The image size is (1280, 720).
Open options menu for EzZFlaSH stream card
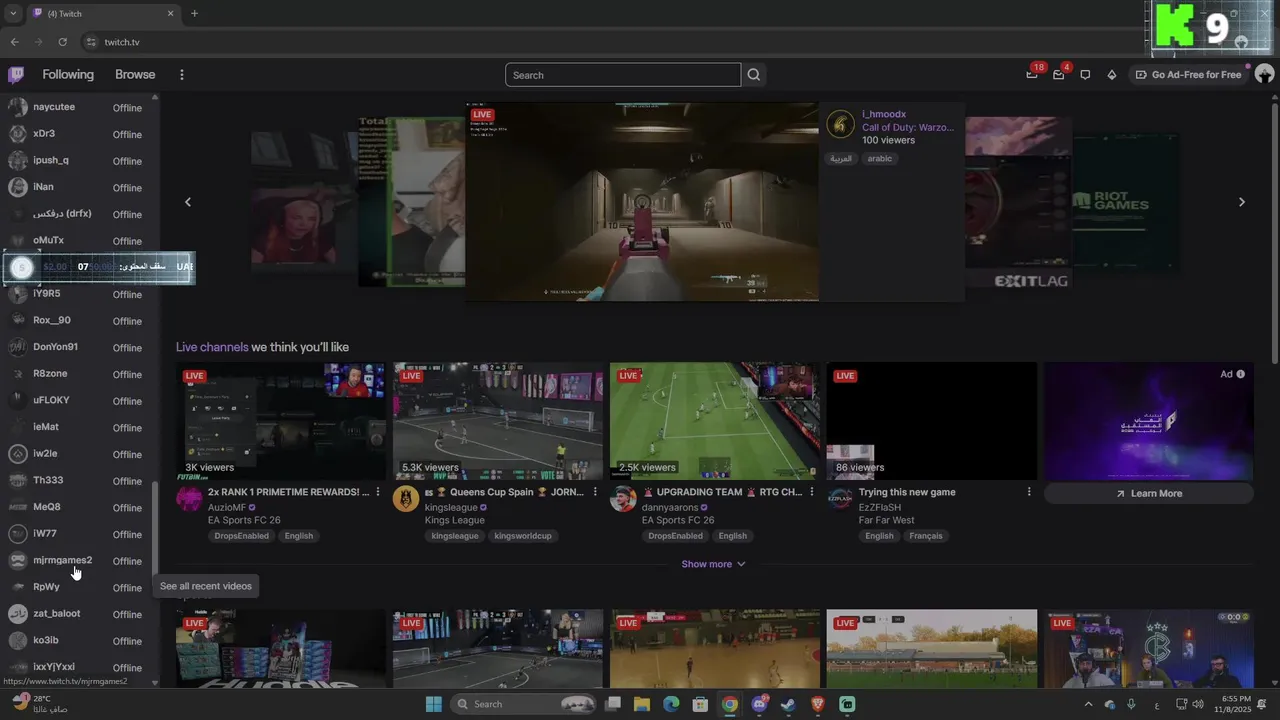pos(1029,492)
